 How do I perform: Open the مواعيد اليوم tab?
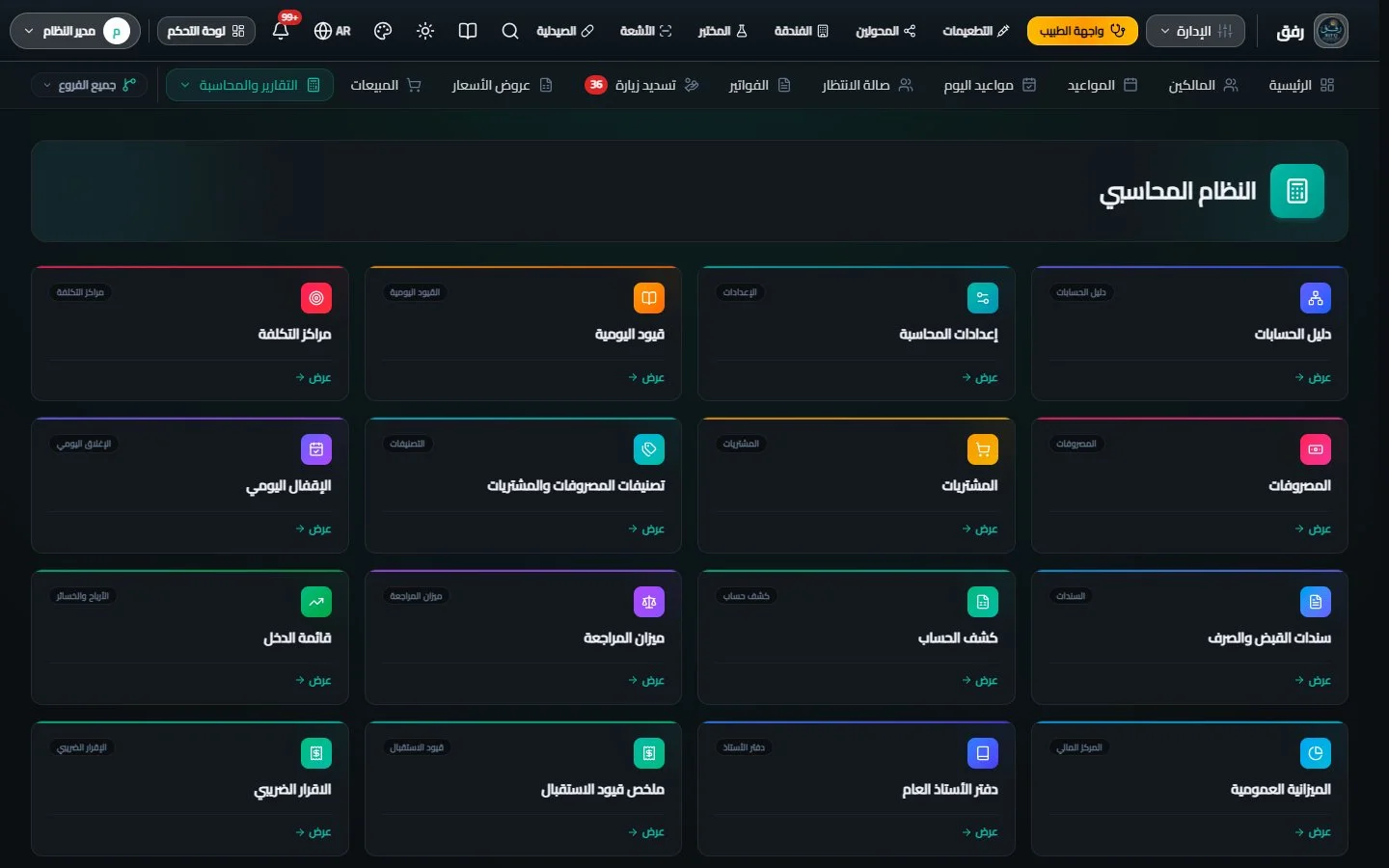[x=990, y=85]
